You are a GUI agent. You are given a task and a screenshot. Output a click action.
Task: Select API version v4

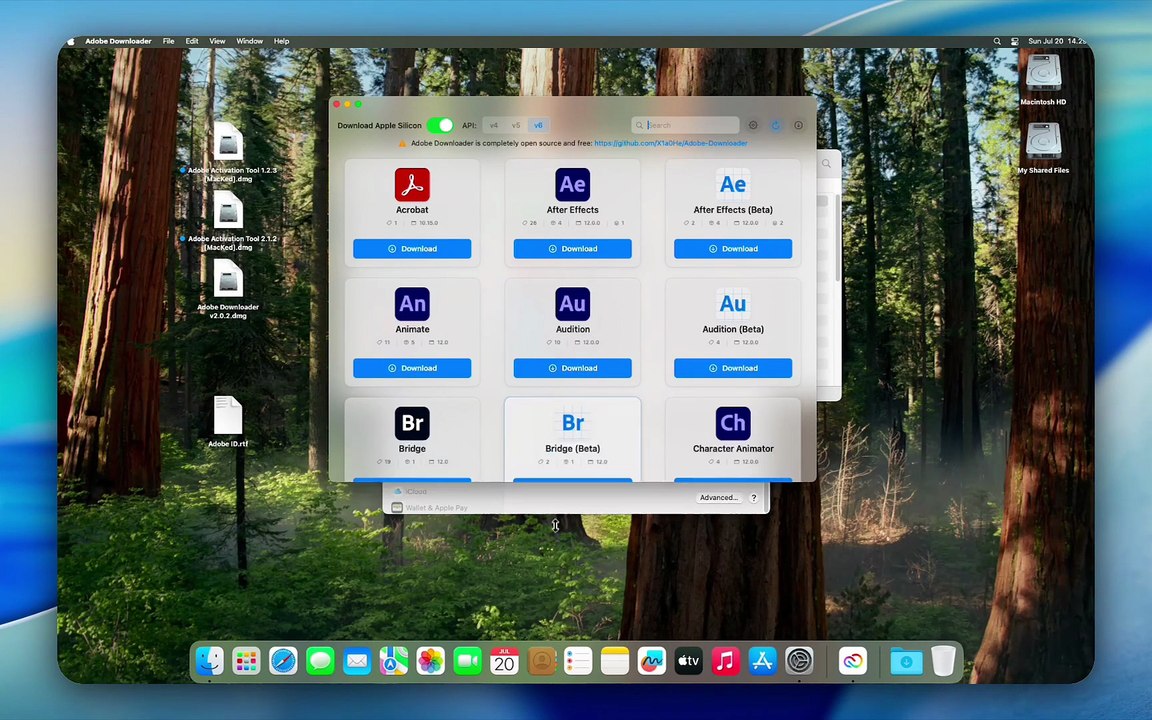(494, 125)
